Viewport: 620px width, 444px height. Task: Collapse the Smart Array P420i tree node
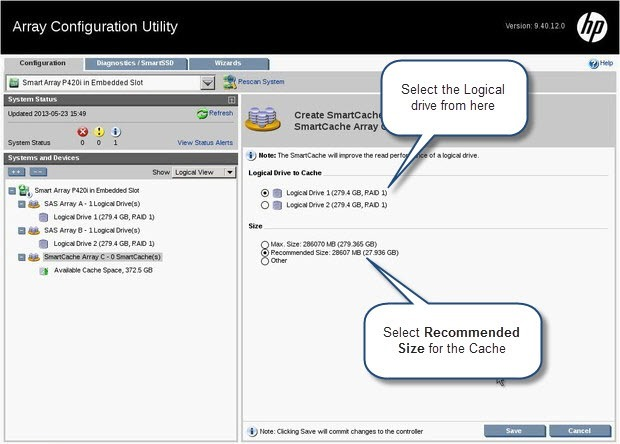[12, 191]
